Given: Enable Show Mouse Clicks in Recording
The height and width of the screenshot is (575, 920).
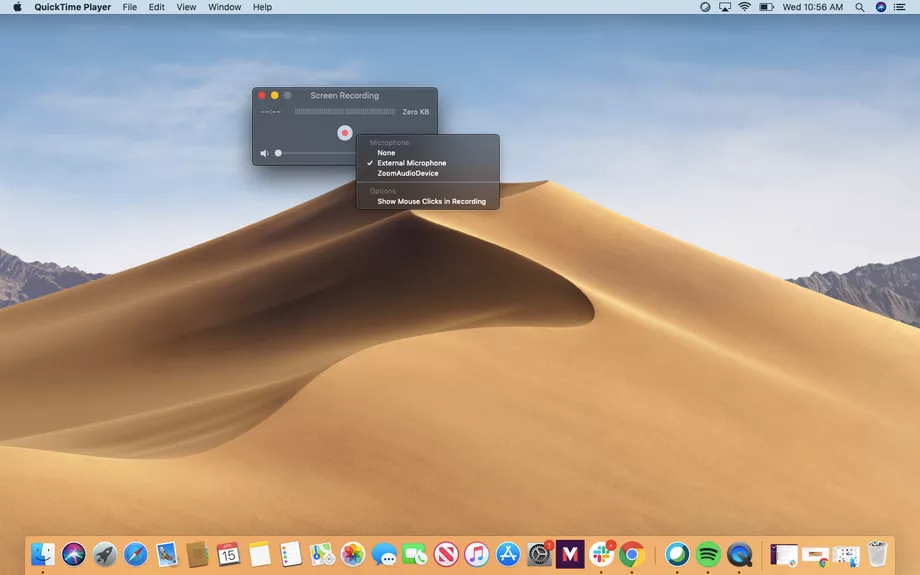Looking at the screenshot, I should pyautogui.click(x=431, y=201).
